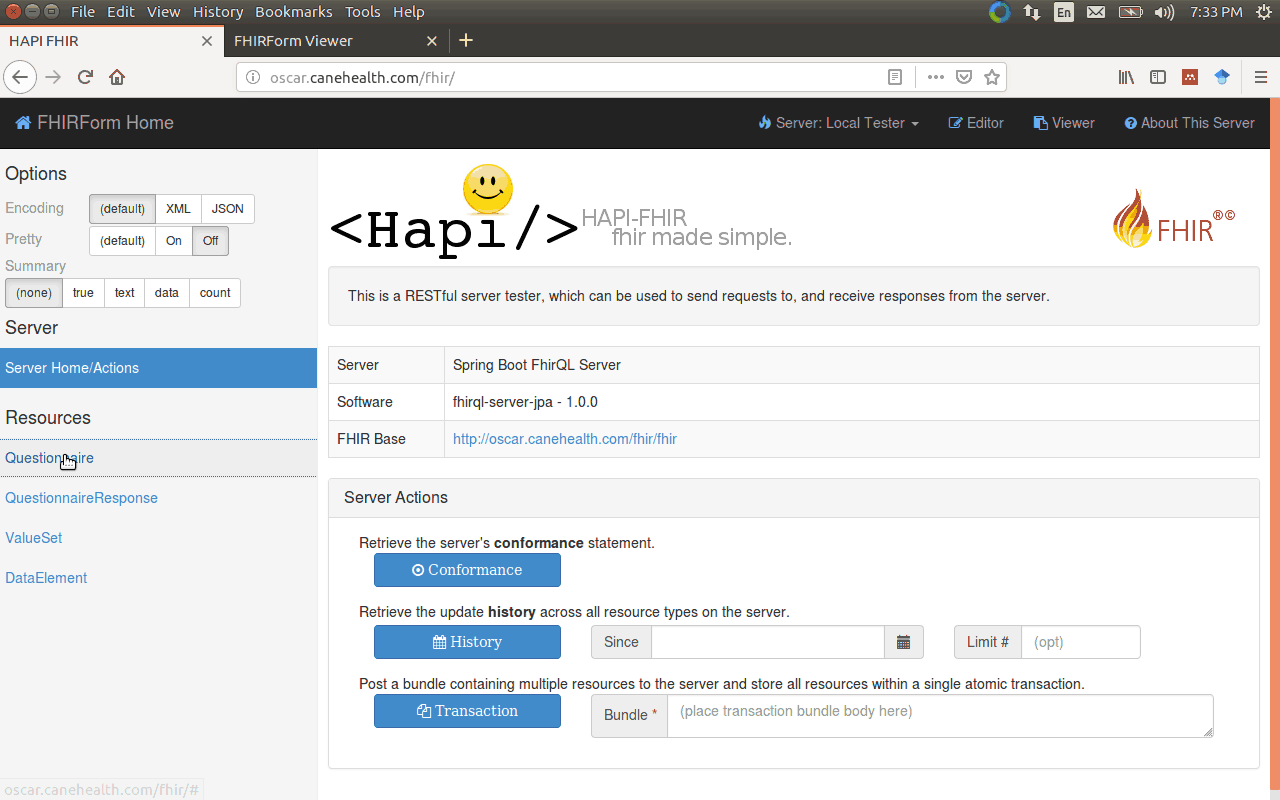Open the QuestionnaireResponse resource
1280x800 pixels.
[x=158, y=498]
